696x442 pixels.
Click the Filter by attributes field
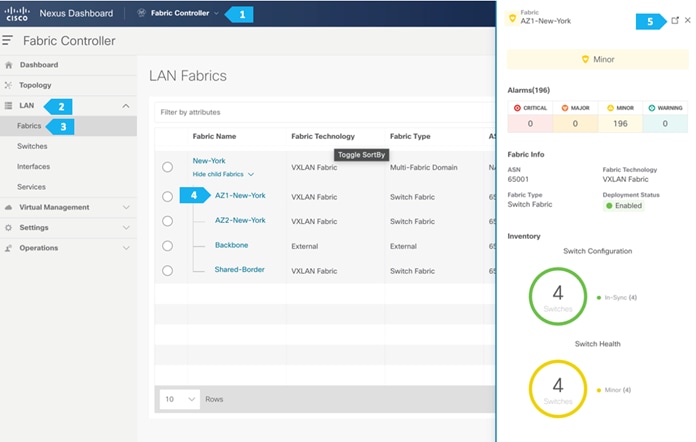point(325,112)
